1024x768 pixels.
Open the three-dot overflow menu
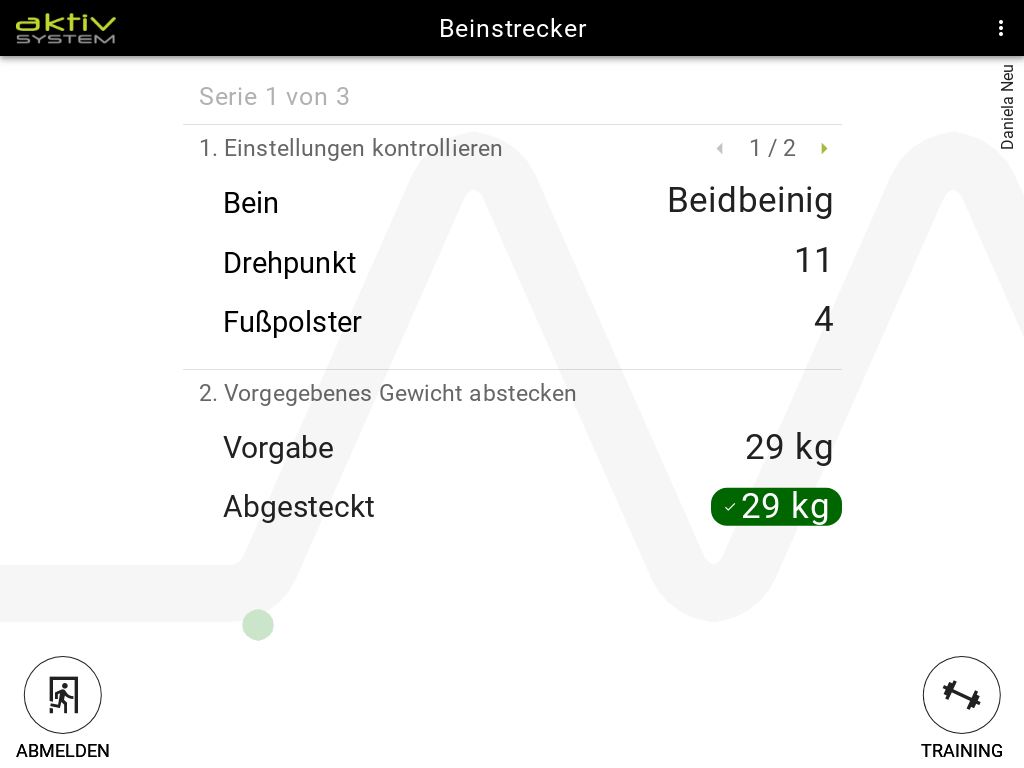[1000, 28]
